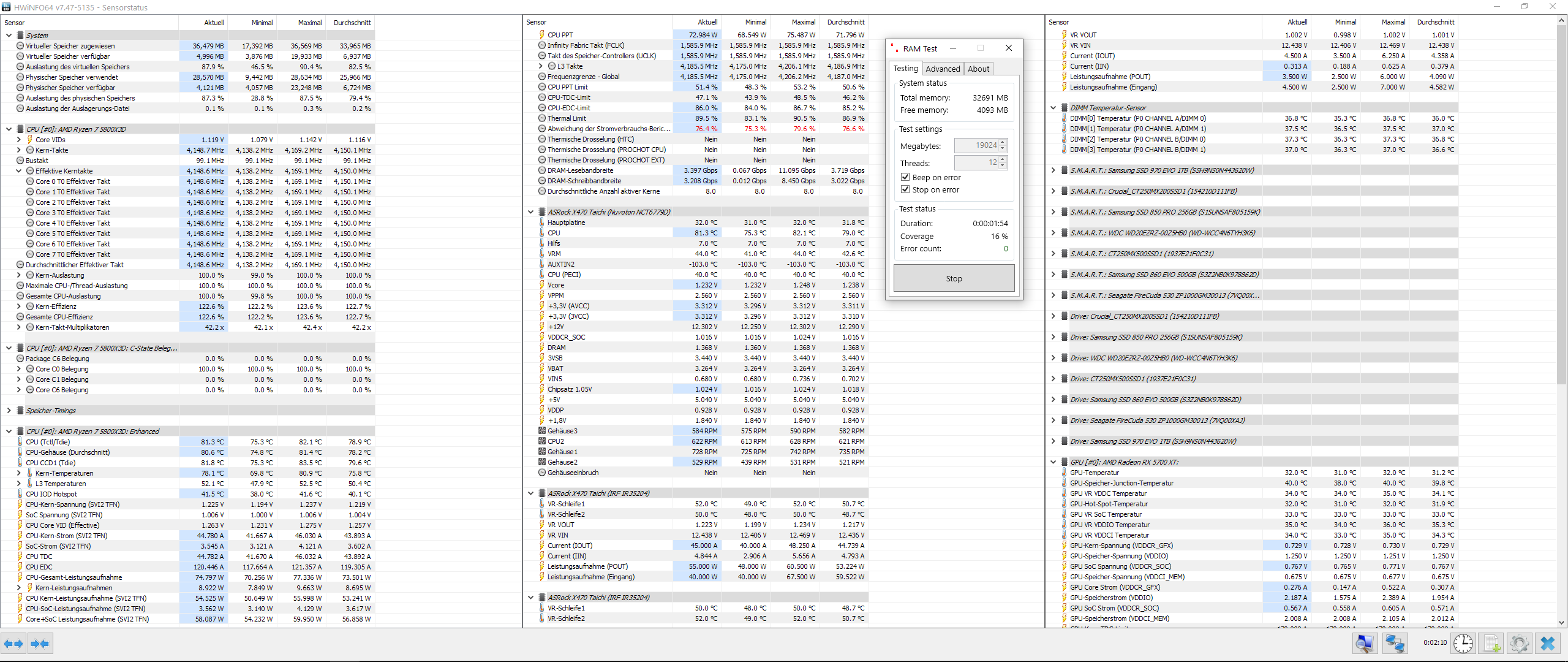This screenshot has width=1568, height=662.
Task: Select CPU-Gesamt-Leistungsaufnahme row
Action: [x=187, y=577]
